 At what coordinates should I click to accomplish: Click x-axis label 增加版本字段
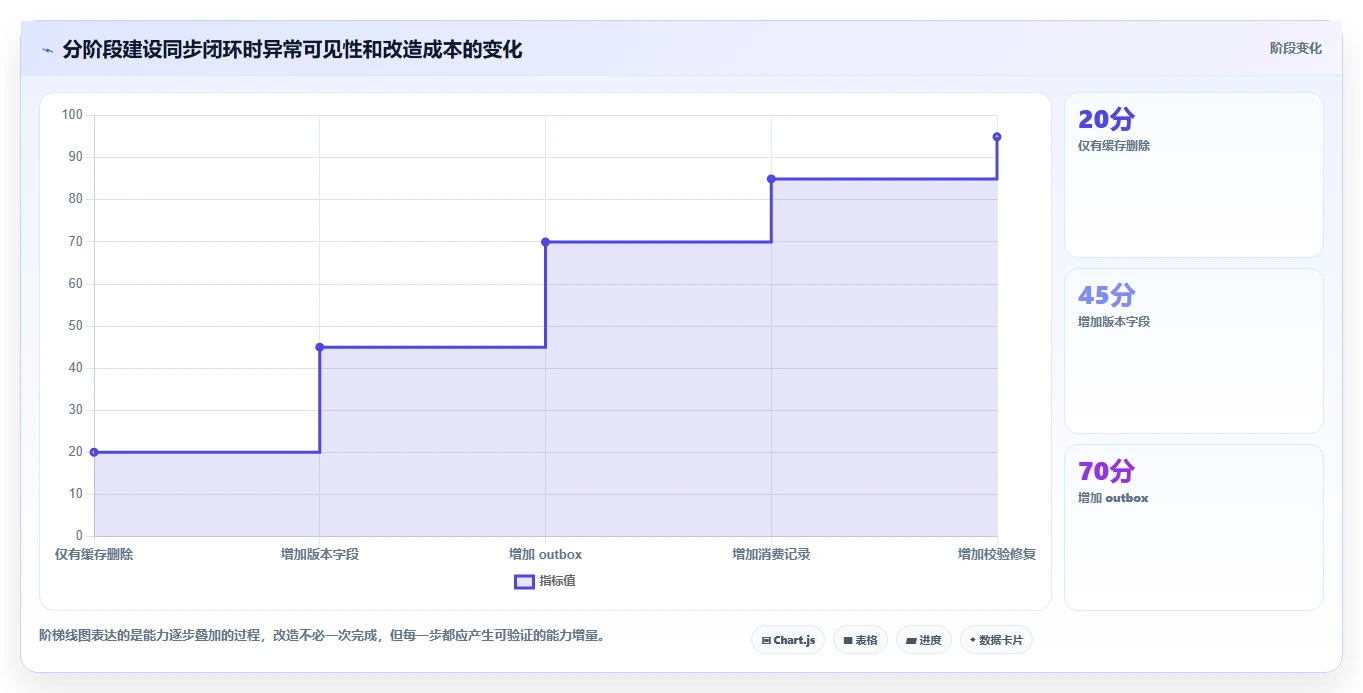click(x=320, y=554)
